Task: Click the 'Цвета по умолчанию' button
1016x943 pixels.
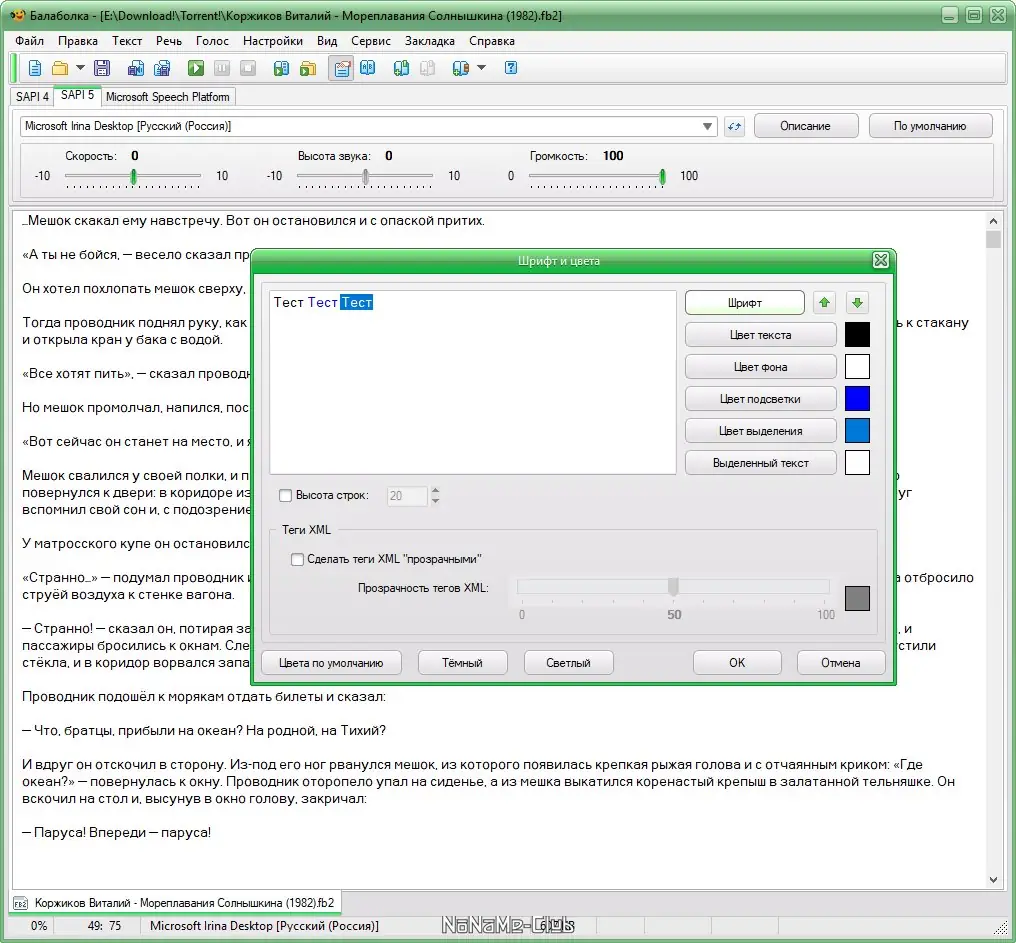Action: point(331,662)
